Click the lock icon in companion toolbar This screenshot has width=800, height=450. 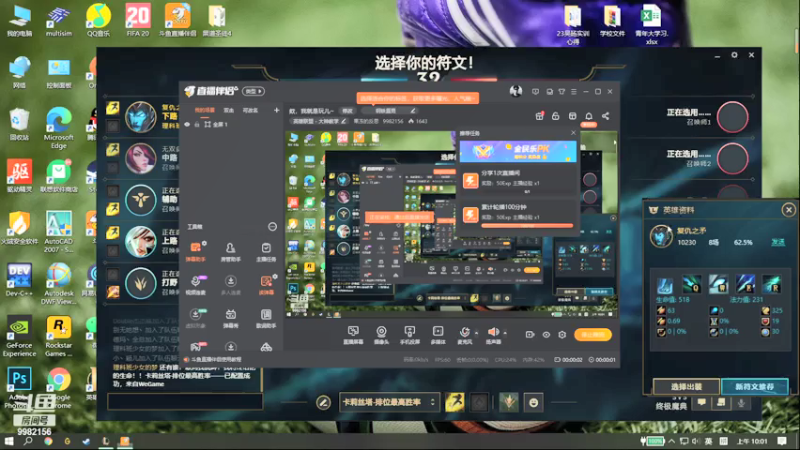pos(556,116)
